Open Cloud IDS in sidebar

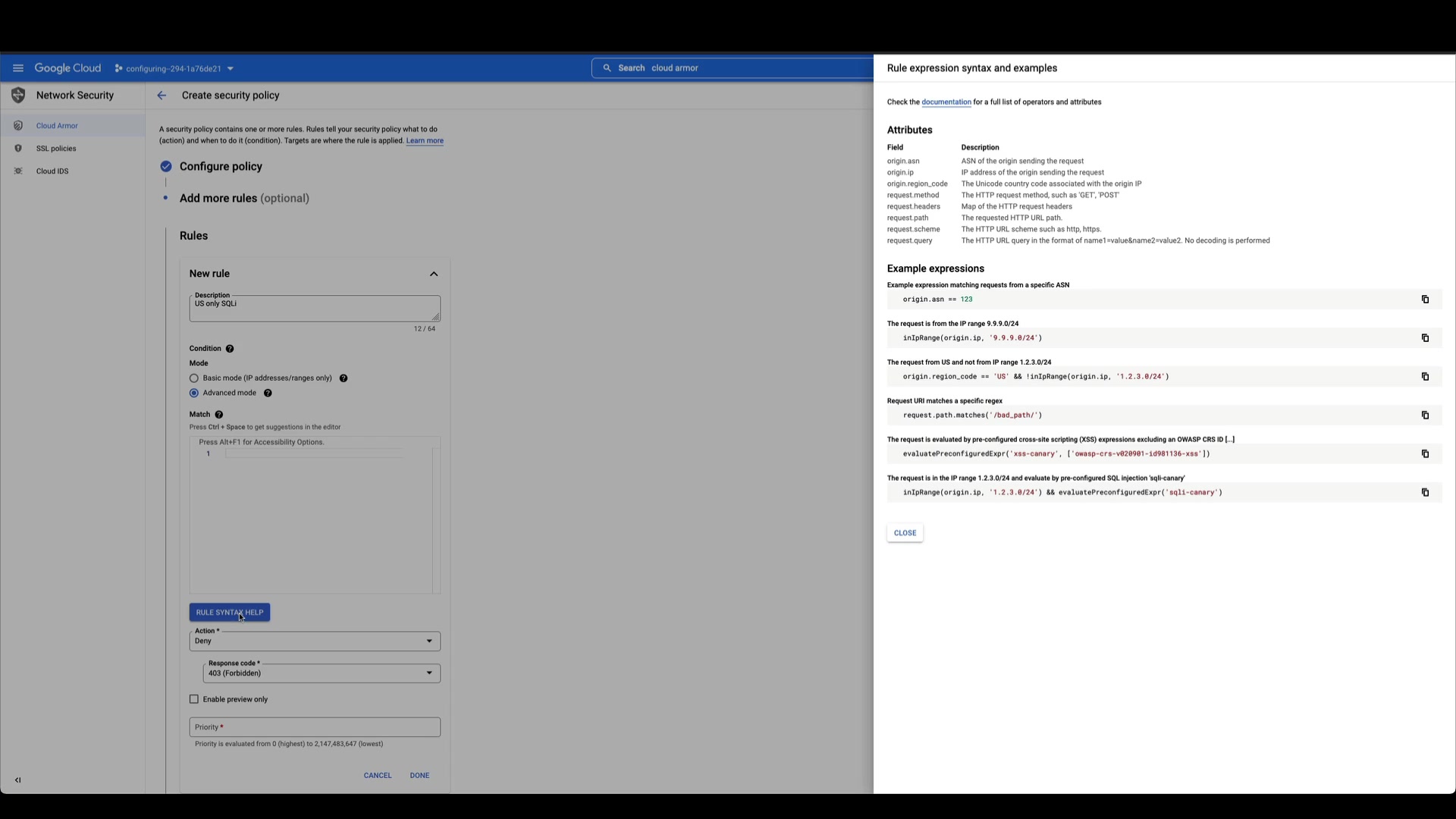point(52,171)
